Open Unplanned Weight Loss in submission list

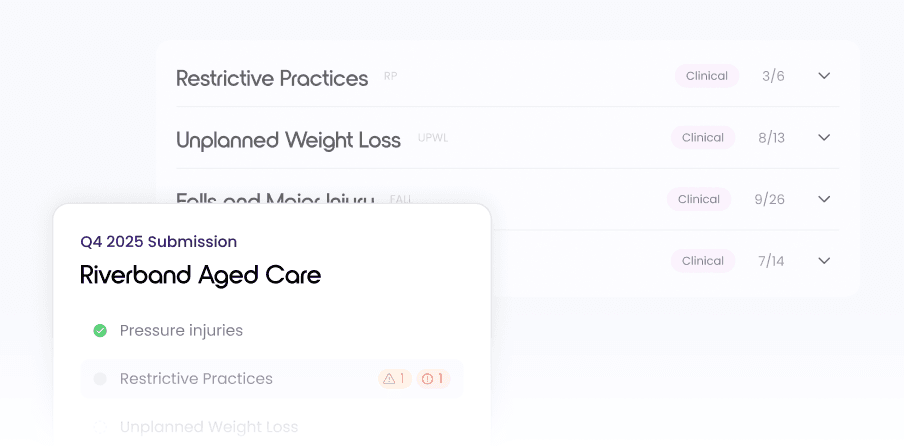pyautogui.click(x=209, y=426)
